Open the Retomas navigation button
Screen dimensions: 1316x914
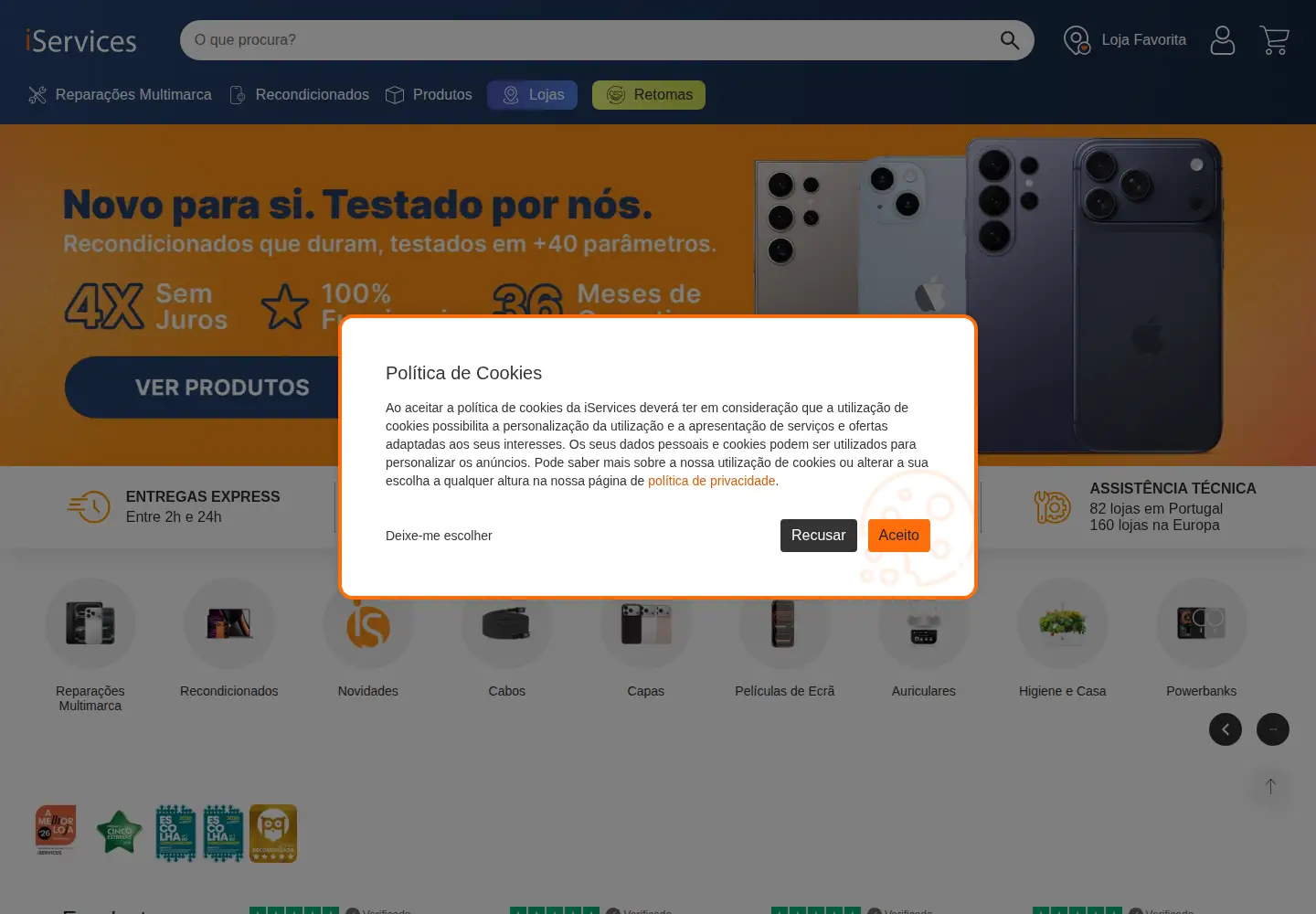tap(649, 95)
